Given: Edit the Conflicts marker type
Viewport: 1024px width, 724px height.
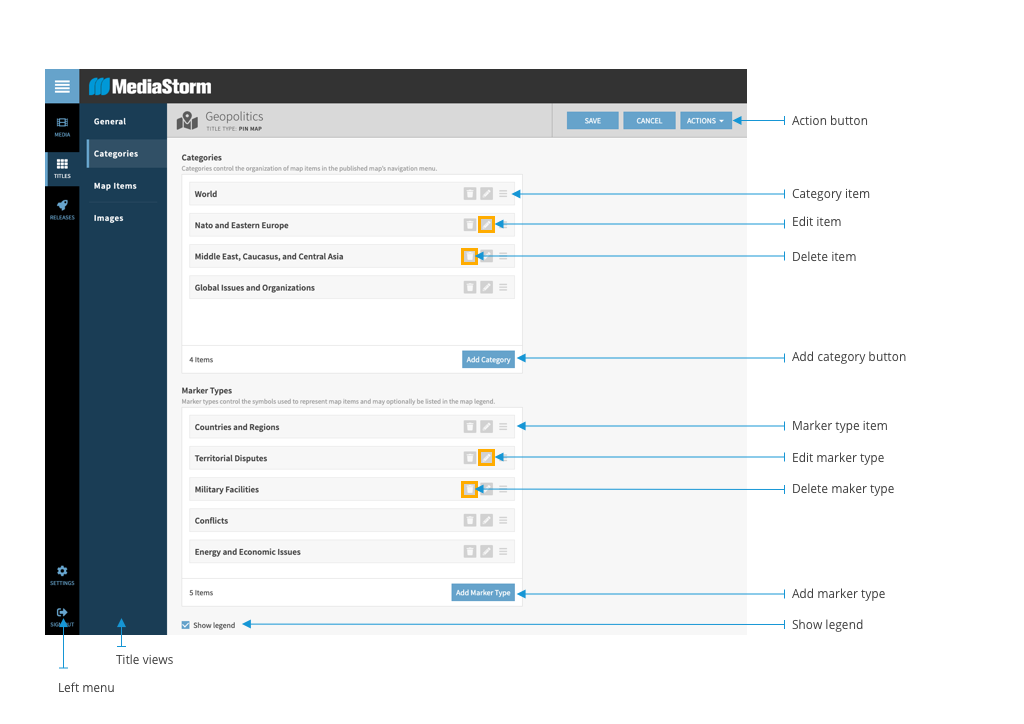Looking at the screenshot, I should 486,520.
